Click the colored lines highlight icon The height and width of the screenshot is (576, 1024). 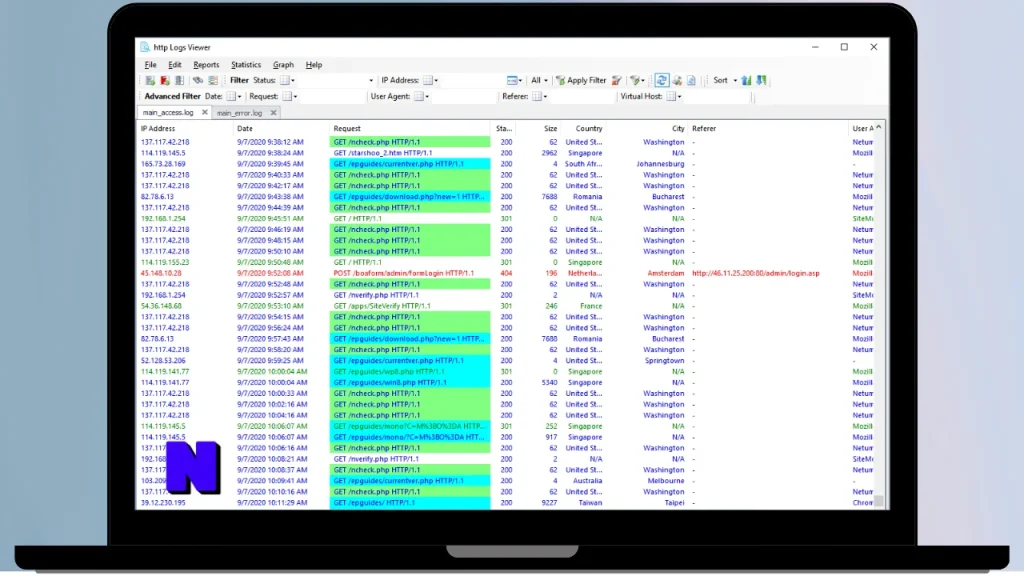213,80
